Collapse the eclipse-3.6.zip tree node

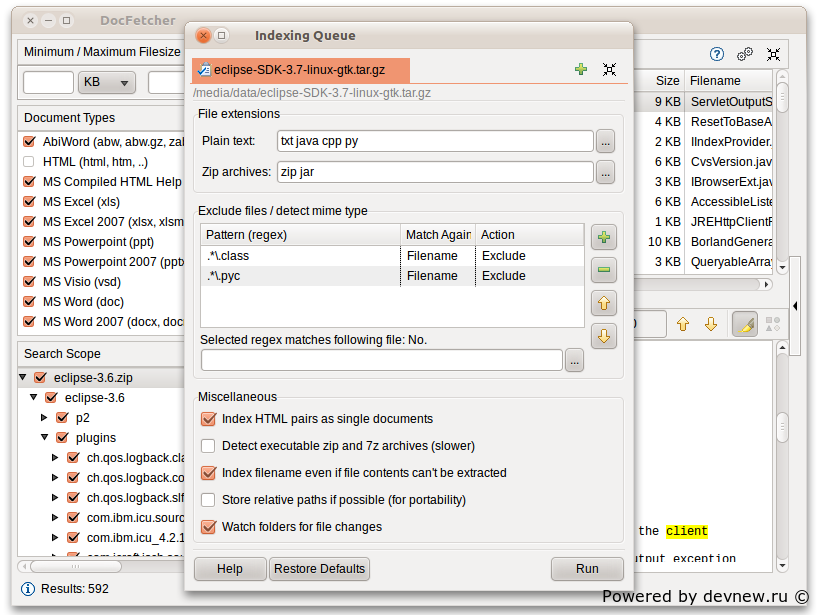click(23, 378)
